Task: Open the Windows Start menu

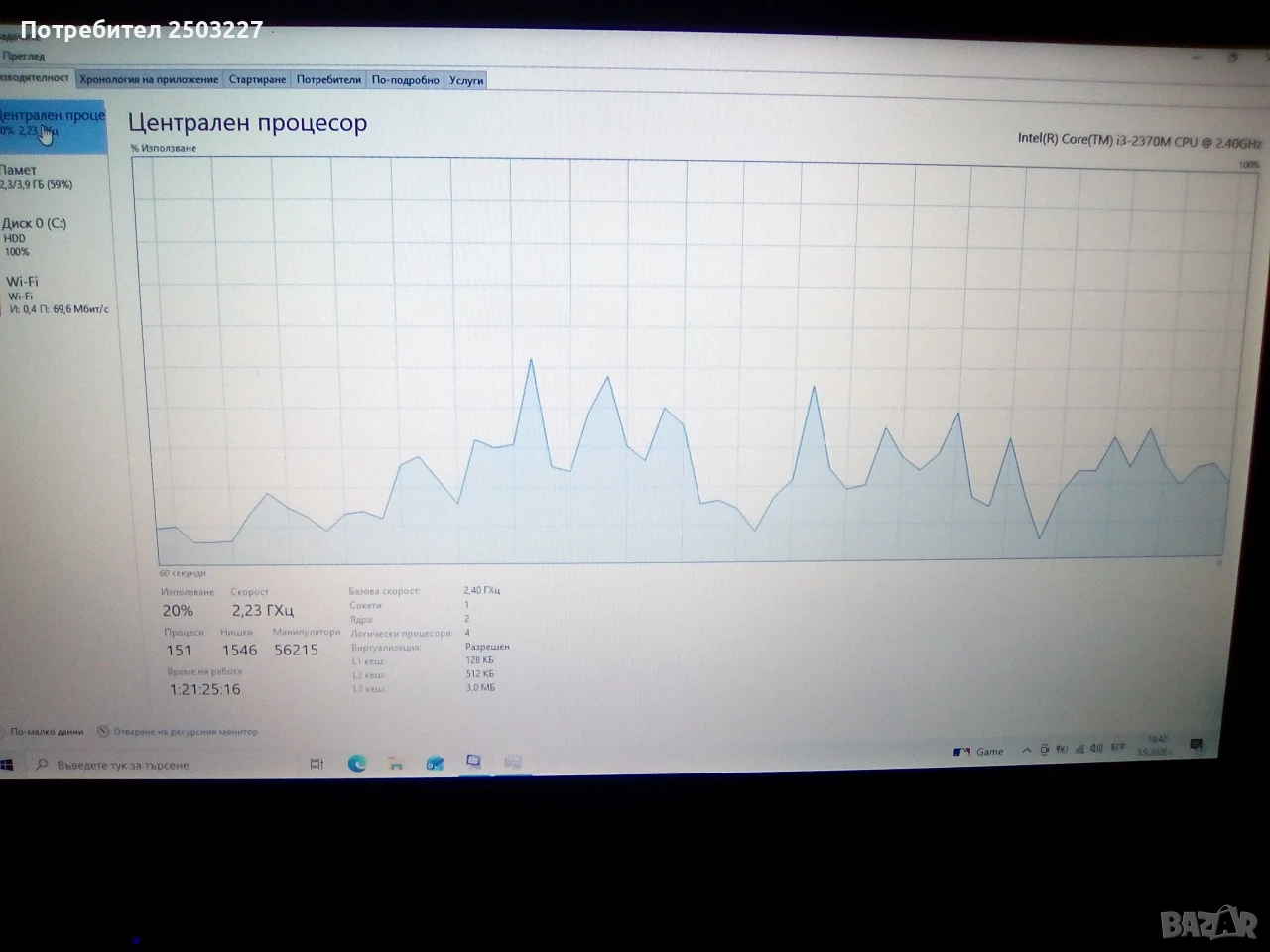Action: pyautogui.click(x=6, y=765)
